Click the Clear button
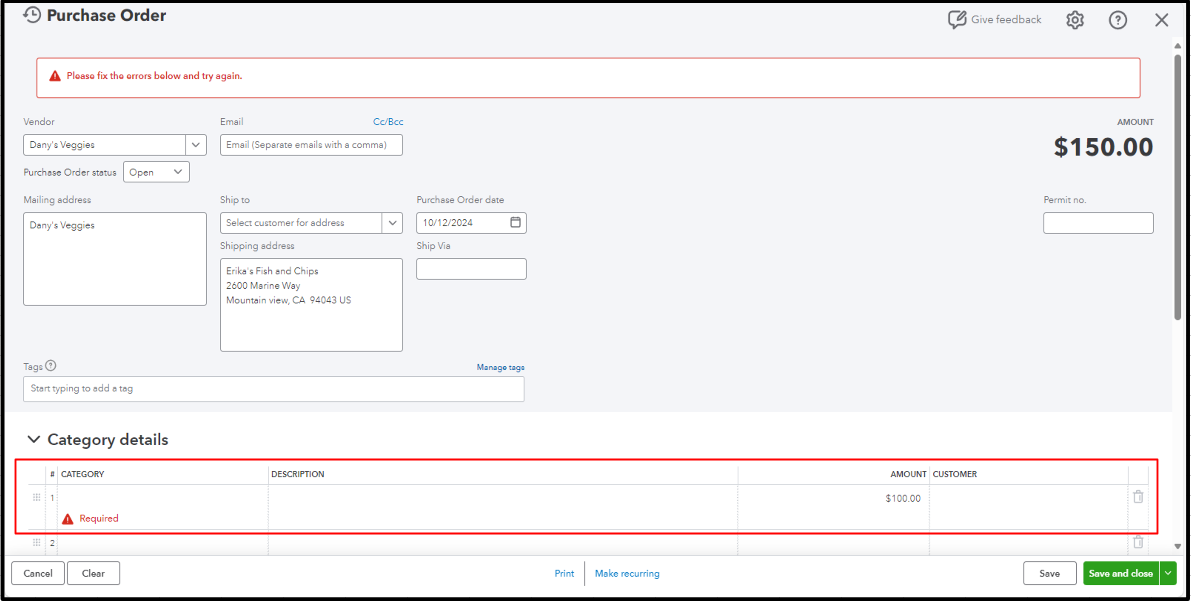This screenshot has width=1191, height=601. [93, 574]
